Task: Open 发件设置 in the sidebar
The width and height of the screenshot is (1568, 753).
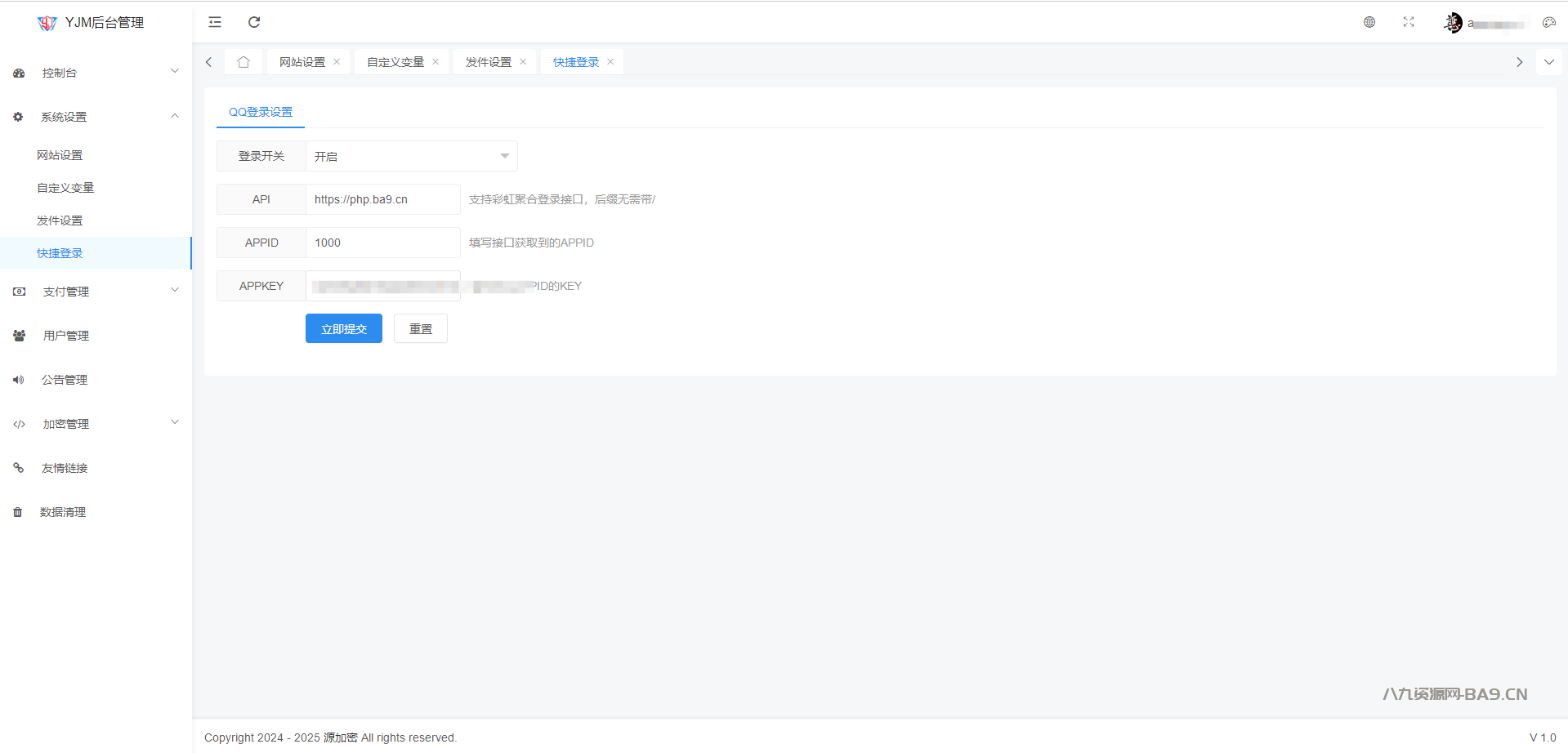Action: pyautogui.click(x=60, y=221)
